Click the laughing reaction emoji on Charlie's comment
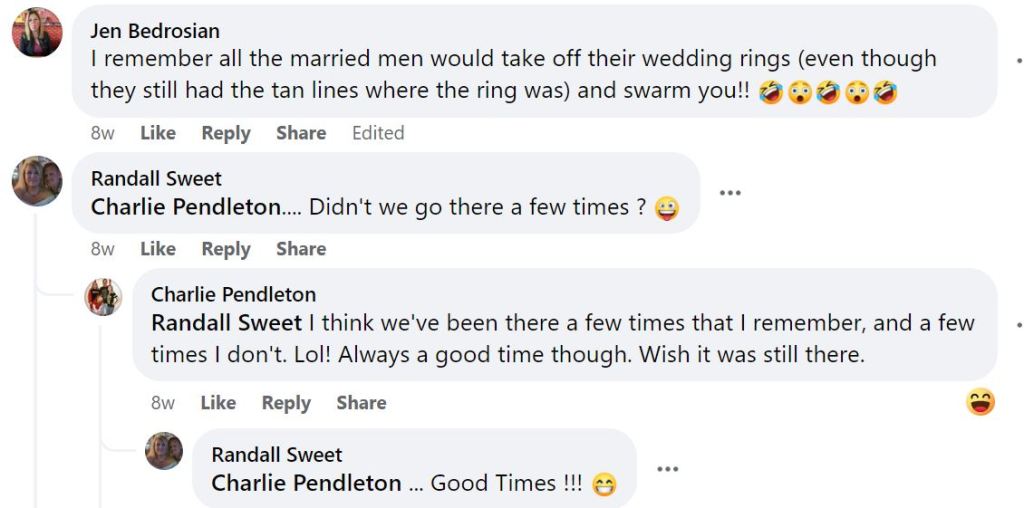1024x508 pixels. point(980,402)
